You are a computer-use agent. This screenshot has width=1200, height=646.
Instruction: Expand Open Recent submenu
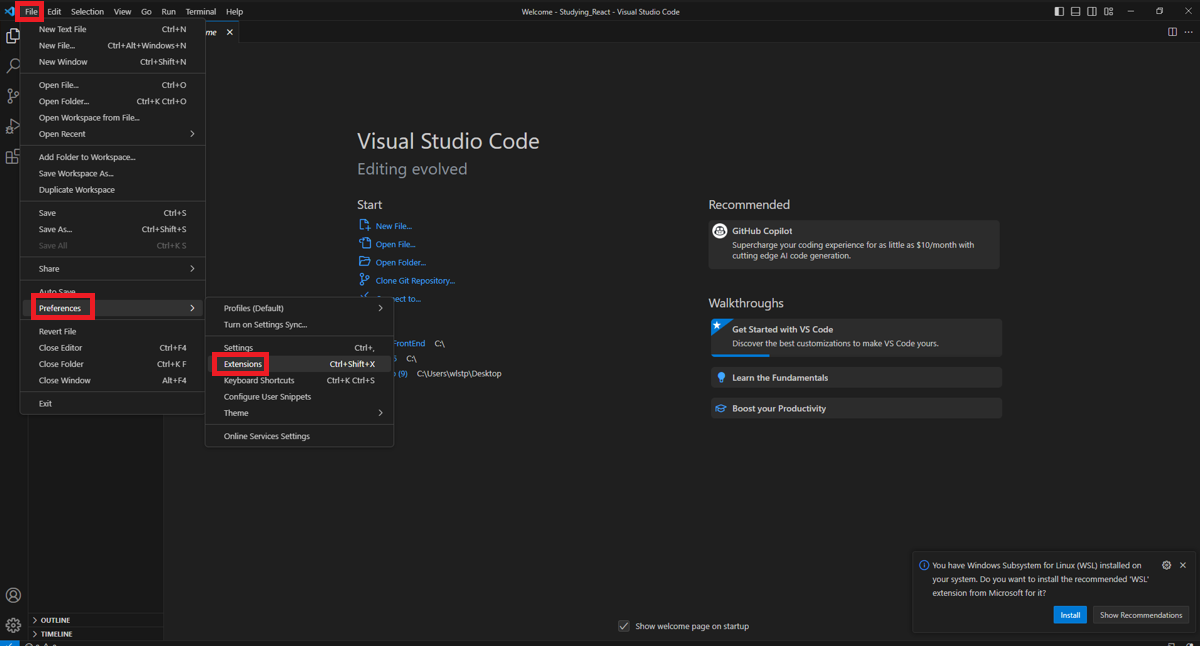(112, 134)
